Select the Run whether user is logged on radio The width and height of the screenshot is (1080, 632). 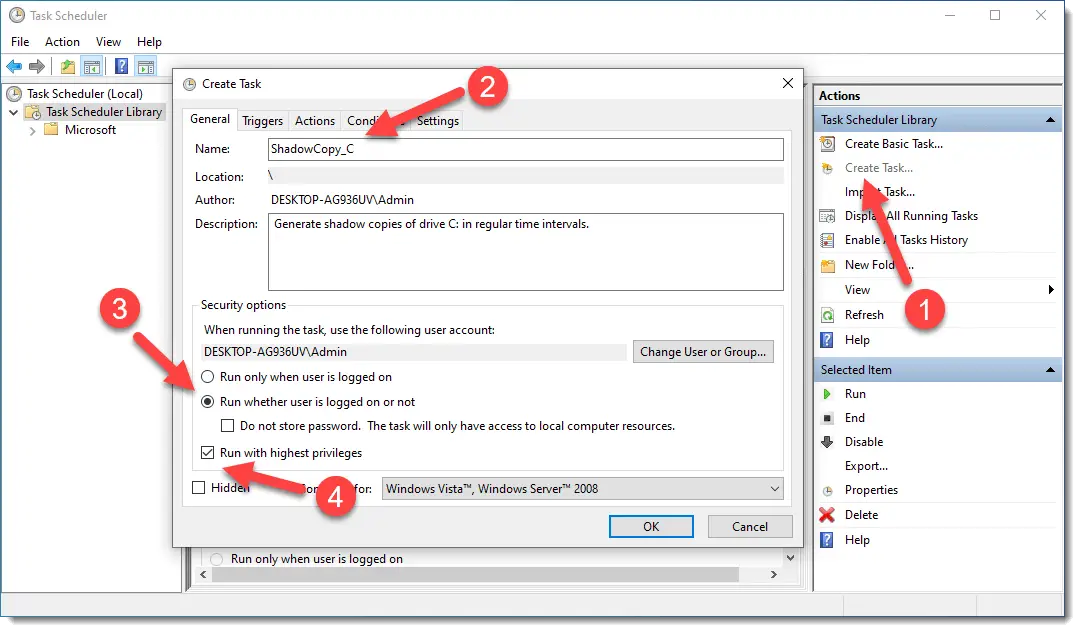click(207, 401)
